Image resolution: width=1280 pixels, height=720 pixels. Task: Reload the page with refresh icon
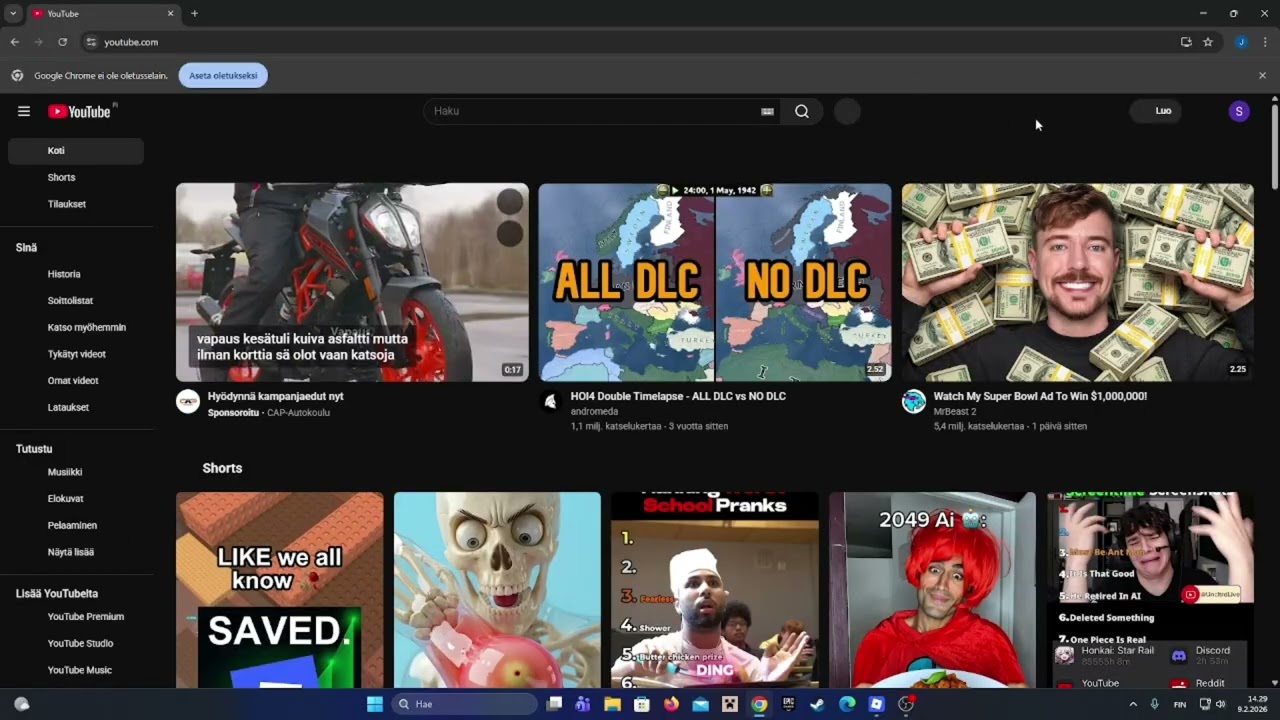pos(62,42)
